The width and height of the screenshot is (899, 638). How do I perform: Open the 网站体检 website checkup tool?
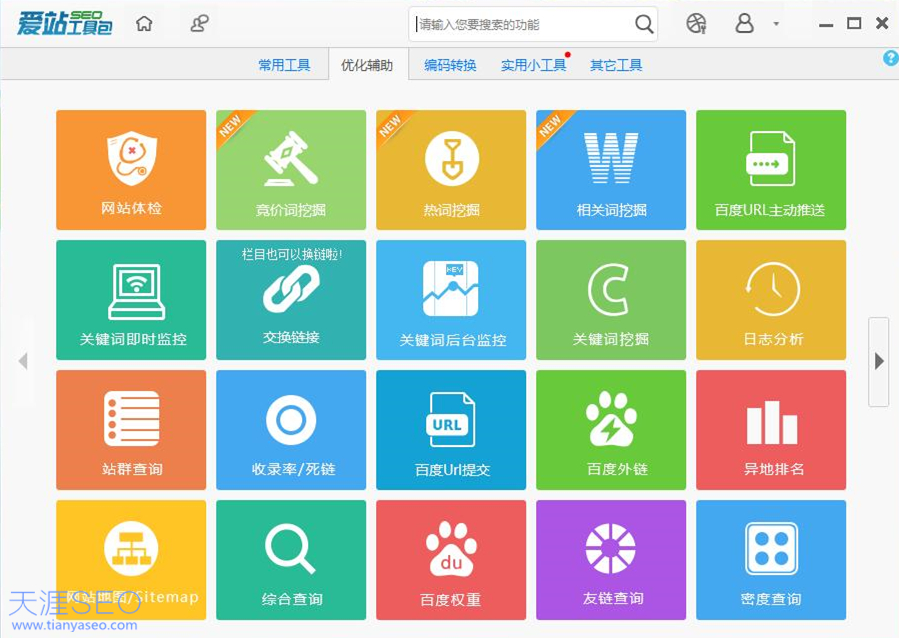tap(131, 170)
